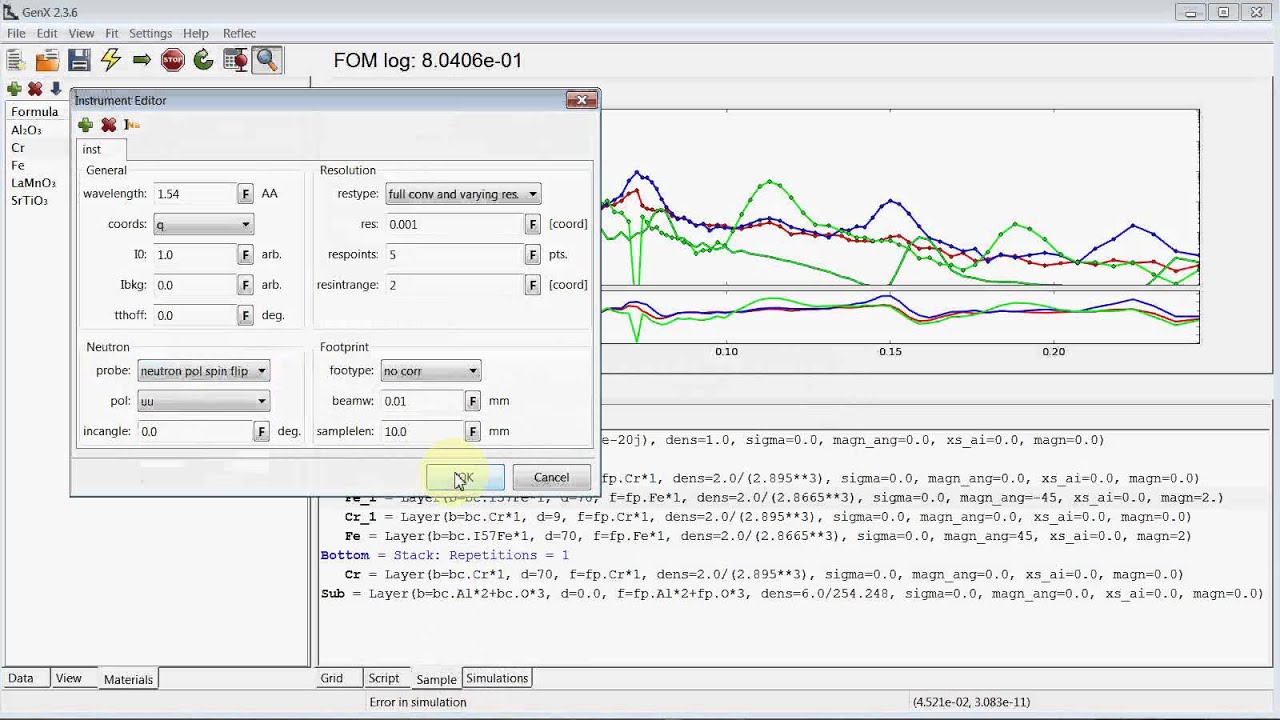Start the fit with green arrow icon
Image resolution: width=1280 pixels, height=720 pixels.
click(141, 60)
